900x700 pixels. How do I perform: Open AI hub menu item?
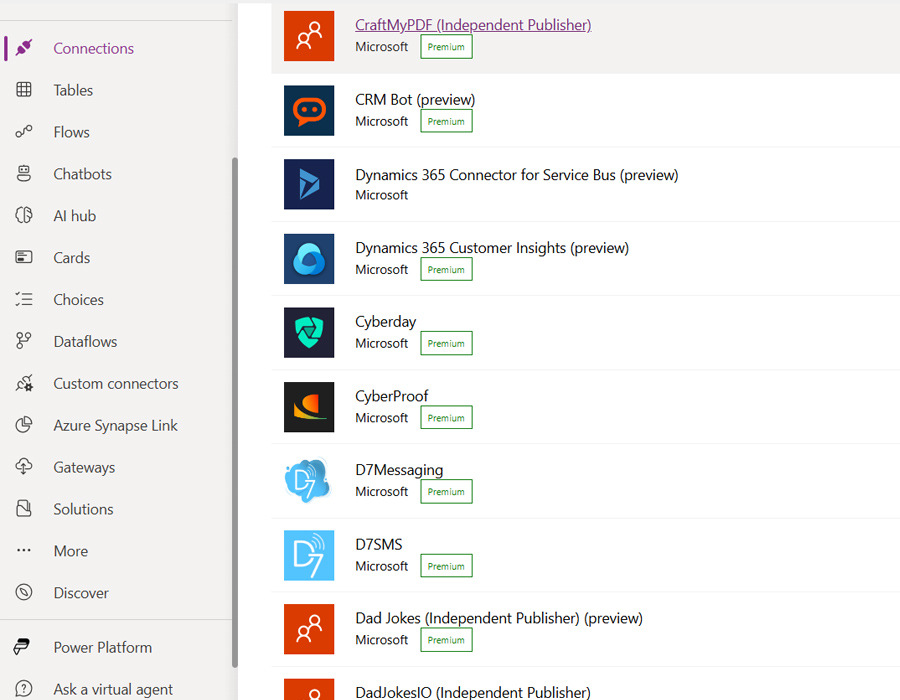(x=74, y=216)
